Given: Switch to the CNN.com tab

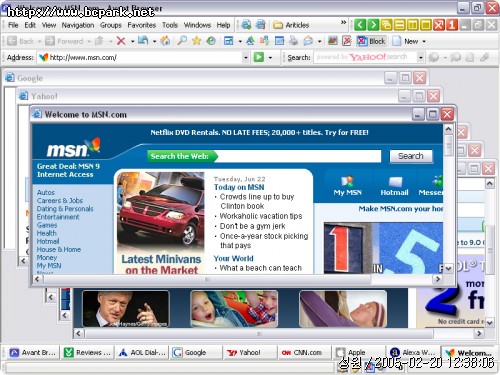Looking at the screenshot, I should pyautogui.click(x=304, y=352).
